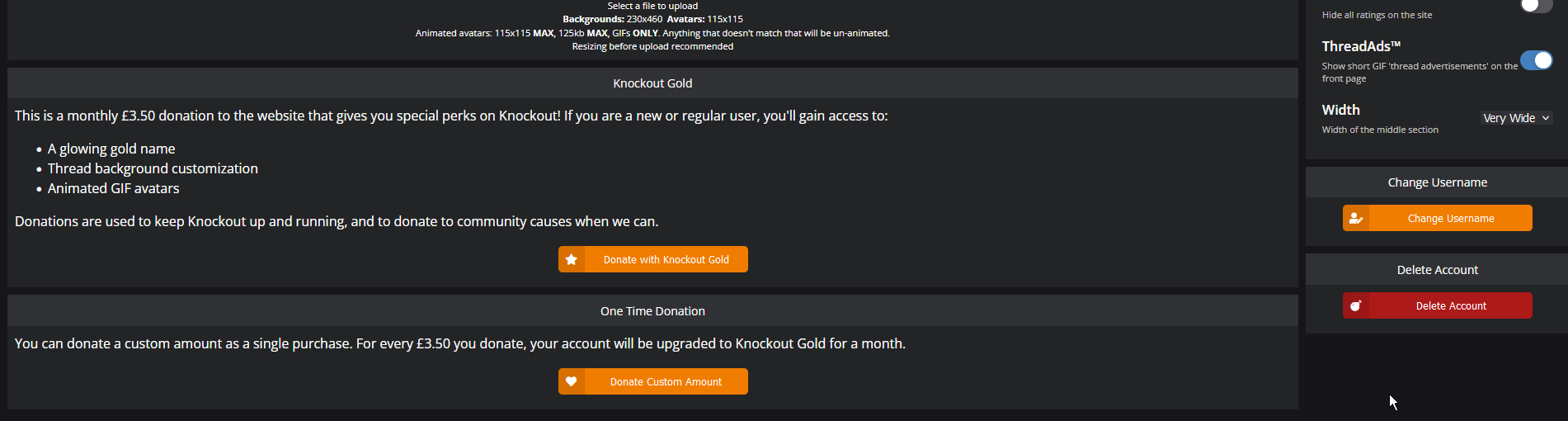Click the Delete Account panel header
Screen dimensions: 1568x421
(x=1437, y=270)
